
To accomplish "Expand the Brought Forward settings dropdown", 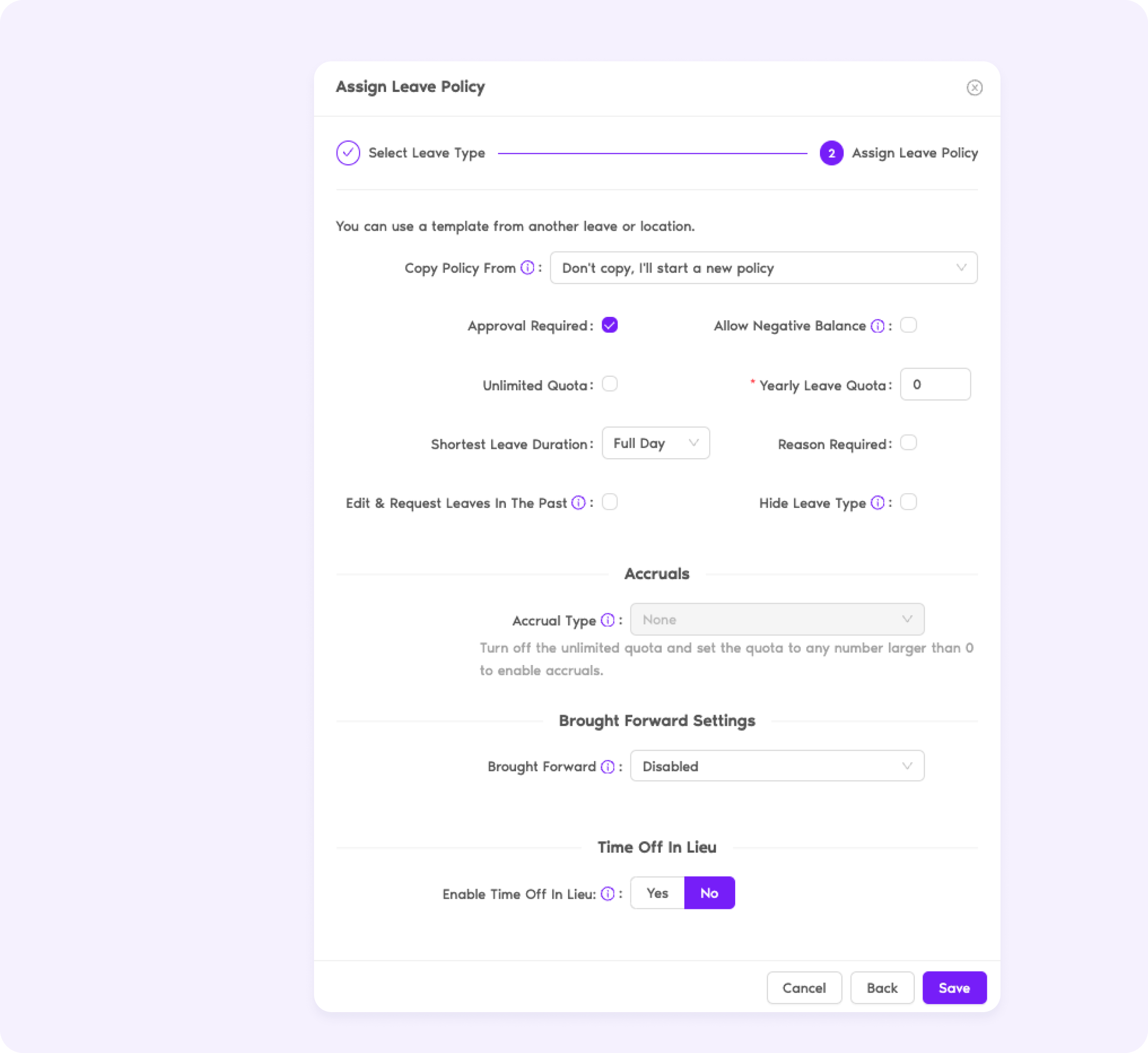I will 776,766.
